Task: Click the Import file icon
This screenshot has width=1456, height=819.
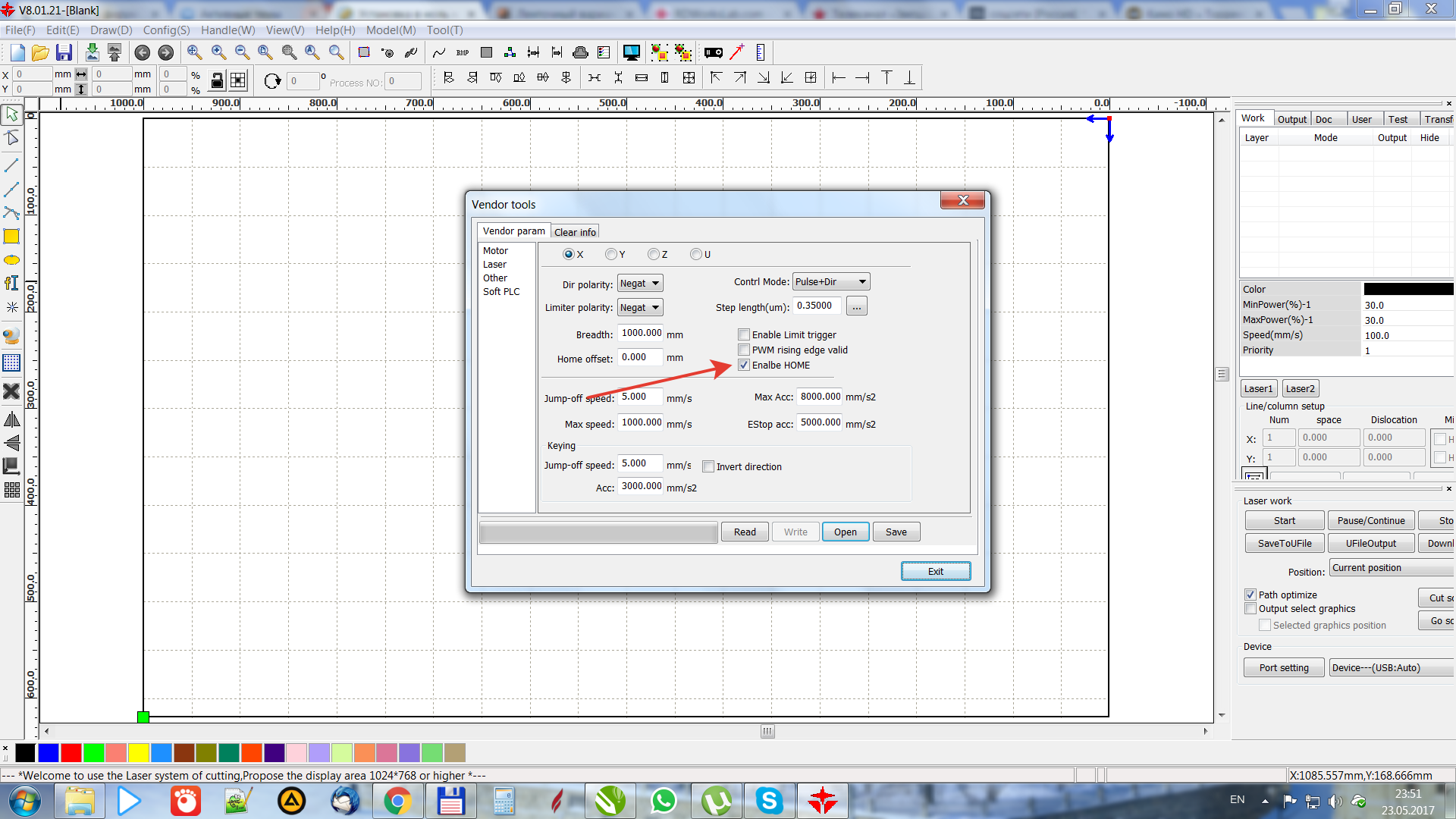Action: [92, 52]
